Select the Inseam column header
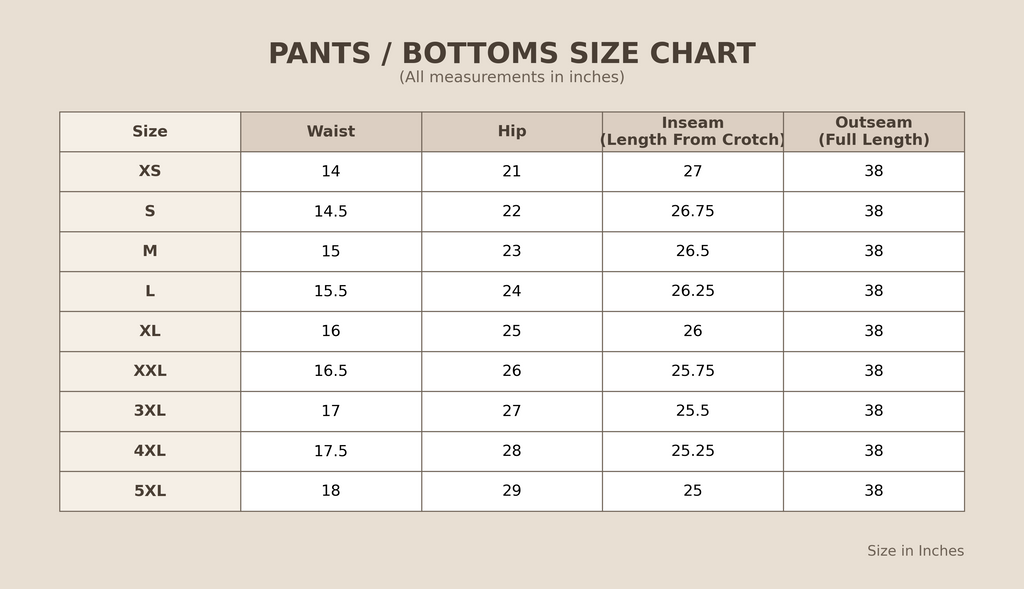This screenshot has width=1024, height=589. pos(692,132)
